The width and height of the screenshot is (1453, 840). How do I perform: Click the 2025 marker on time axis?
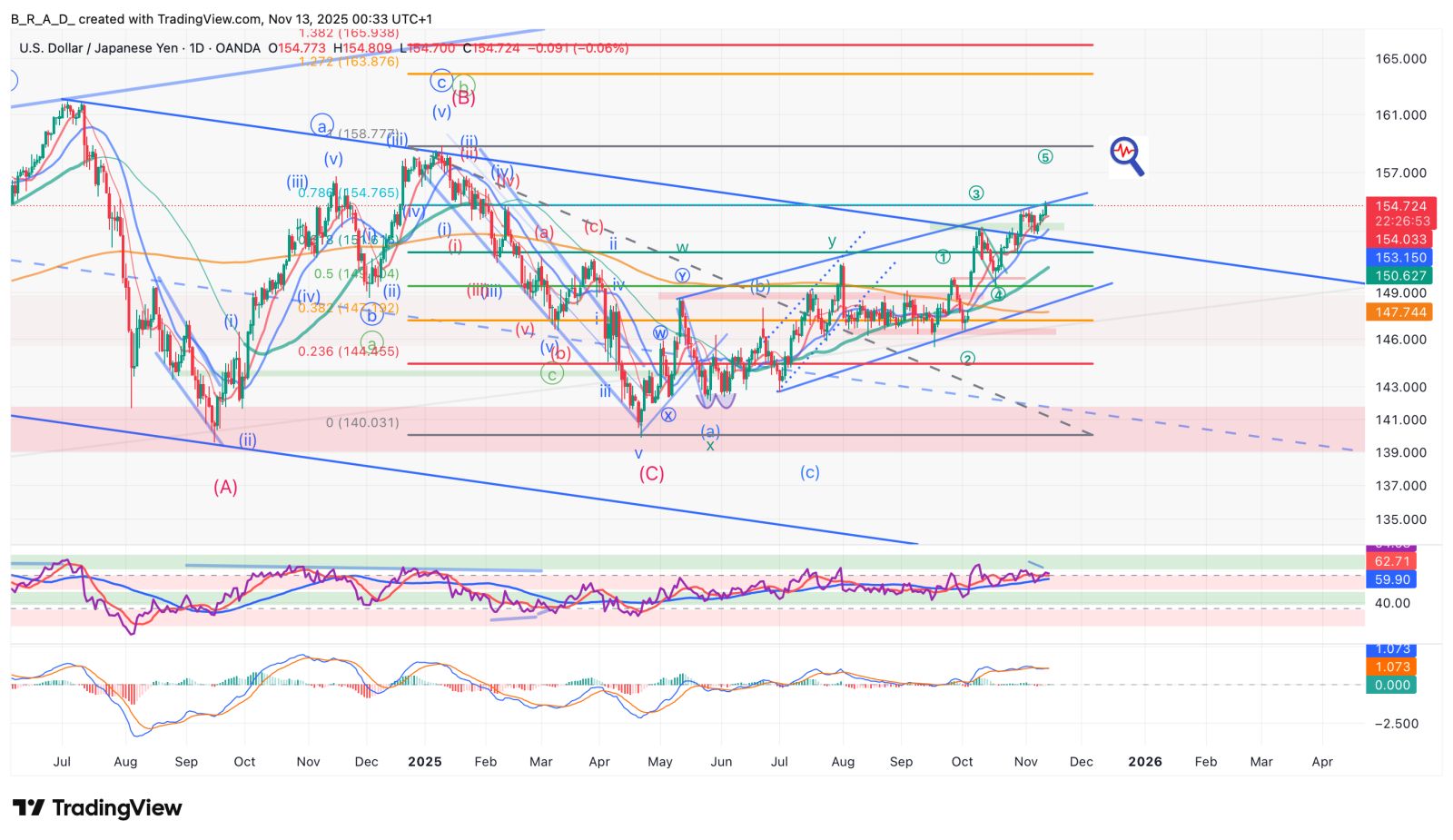pyautogui.click(x=425, y=762)
